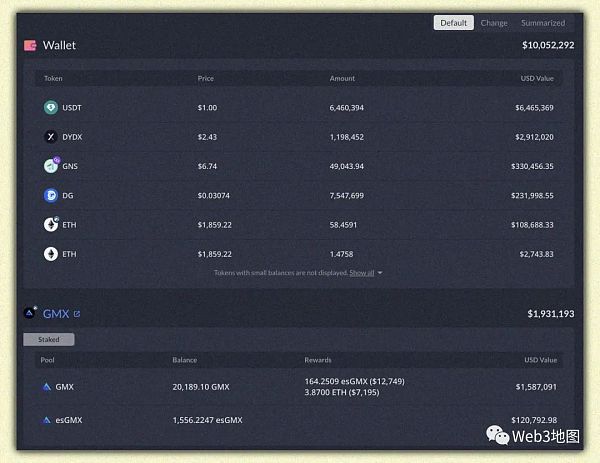Click the Amount column header
Viewport: 600px width, 463px height.
click(342, 78)
